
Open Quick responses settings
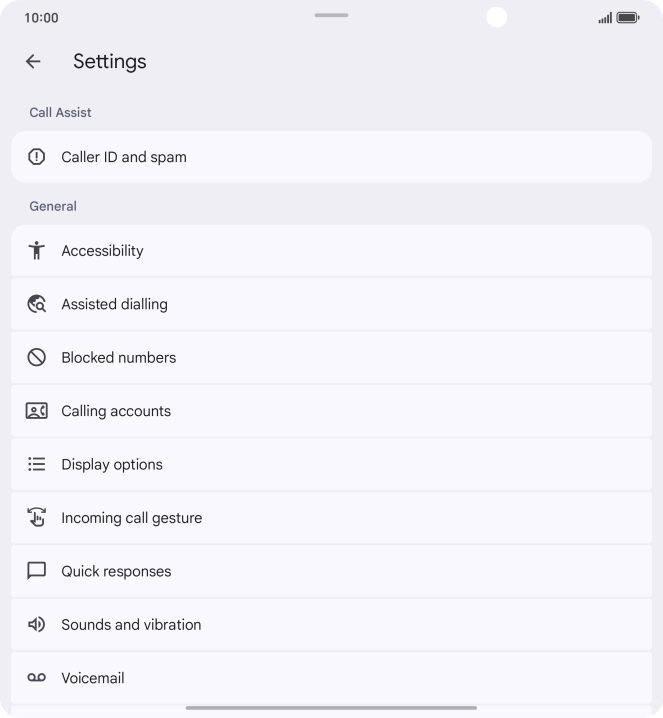point(330,571)
